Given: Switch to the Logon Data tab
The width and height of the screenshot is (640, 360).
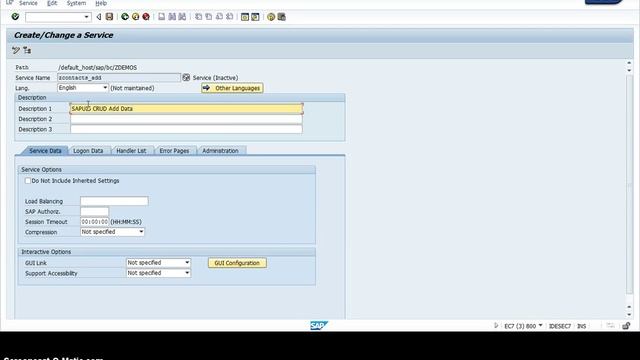Looking at the screenshot, I should 88,151.
